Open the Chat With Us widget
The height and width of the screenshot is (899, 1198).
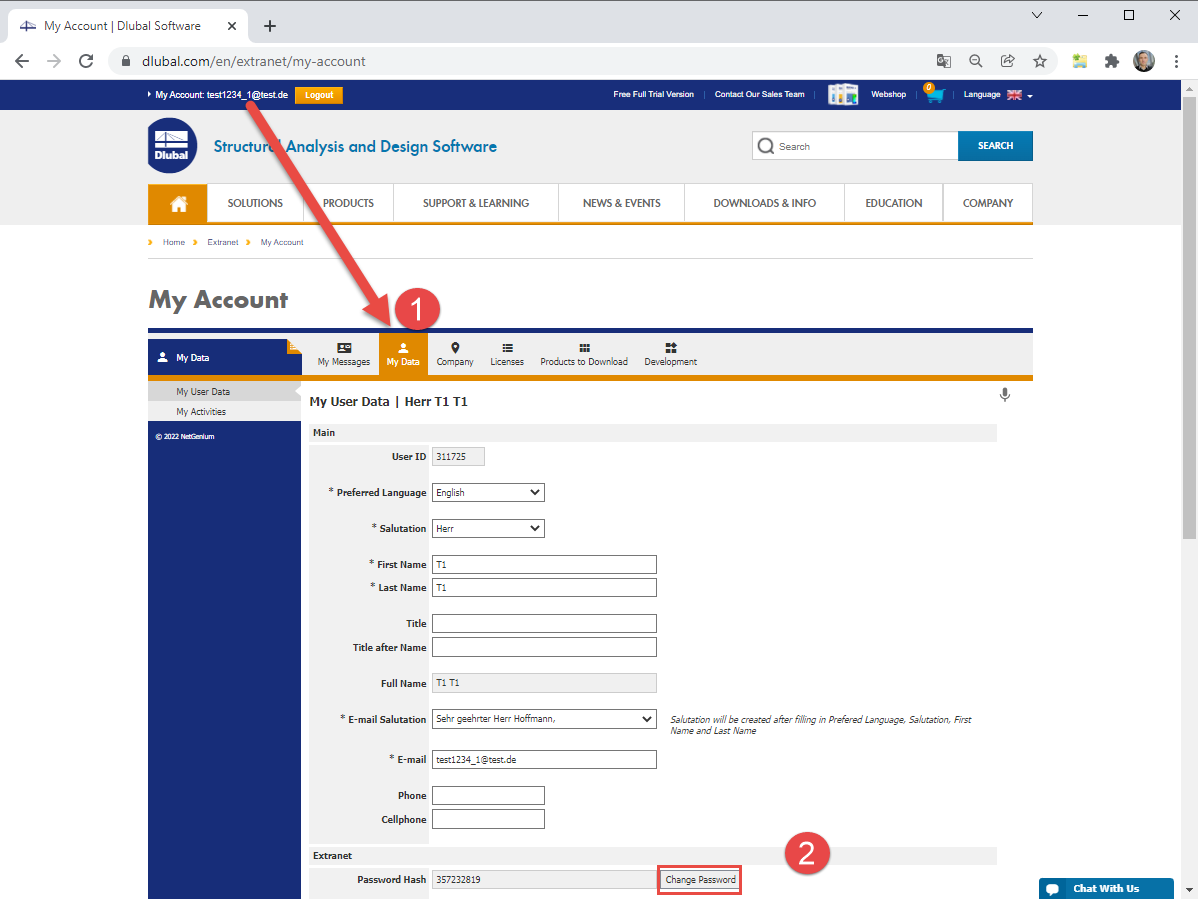click(x=1106, y=888)
